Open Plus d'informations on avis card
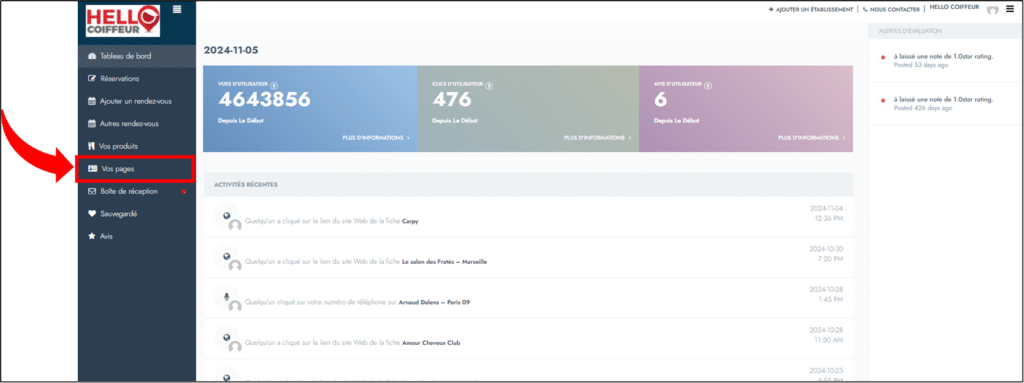The height and width of the screenshot is (383, 1024). tap(812, 138)
